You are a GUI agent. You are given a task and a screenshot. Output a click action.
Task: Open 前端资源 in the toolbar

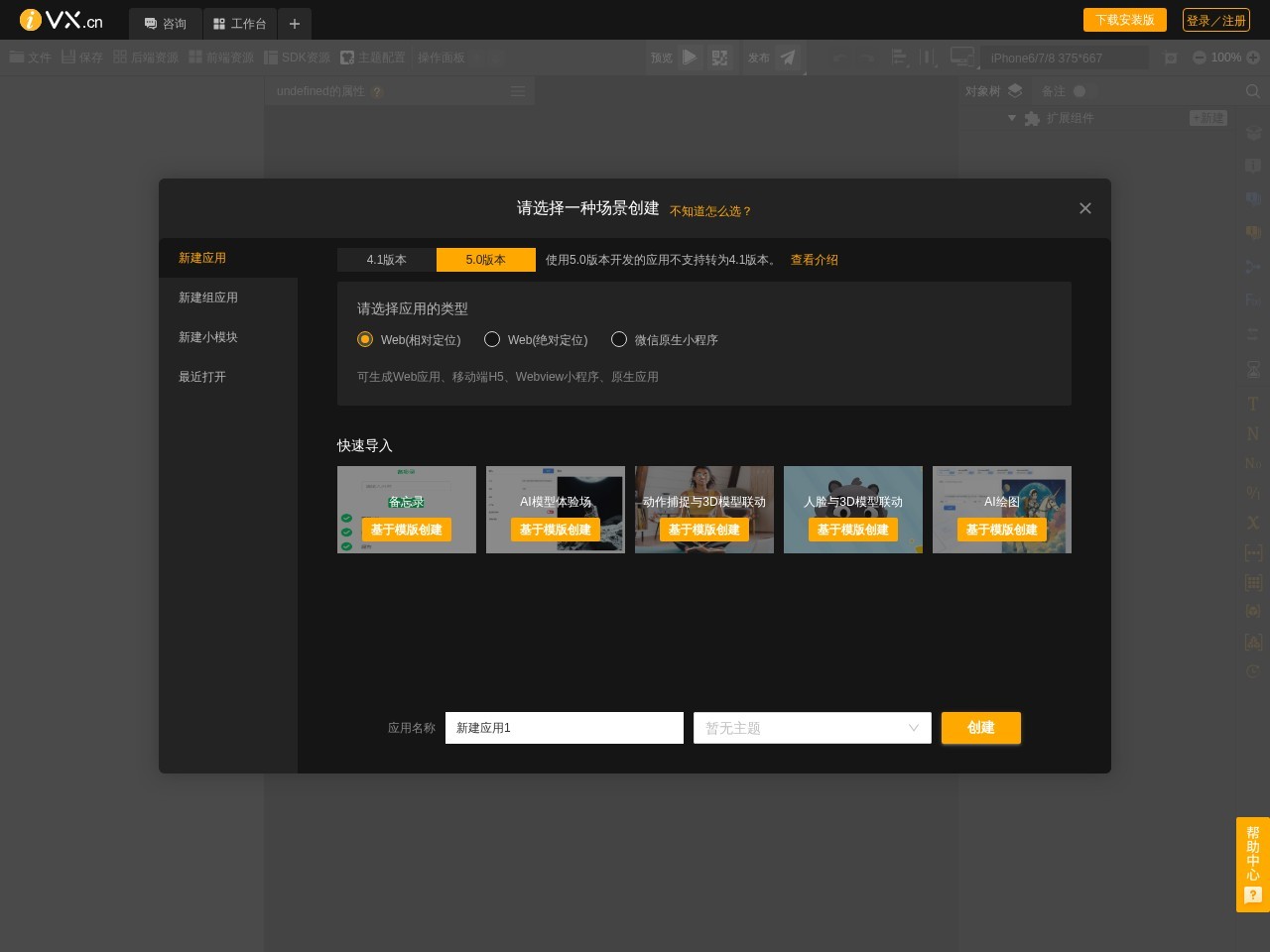[x=221, y=58]
